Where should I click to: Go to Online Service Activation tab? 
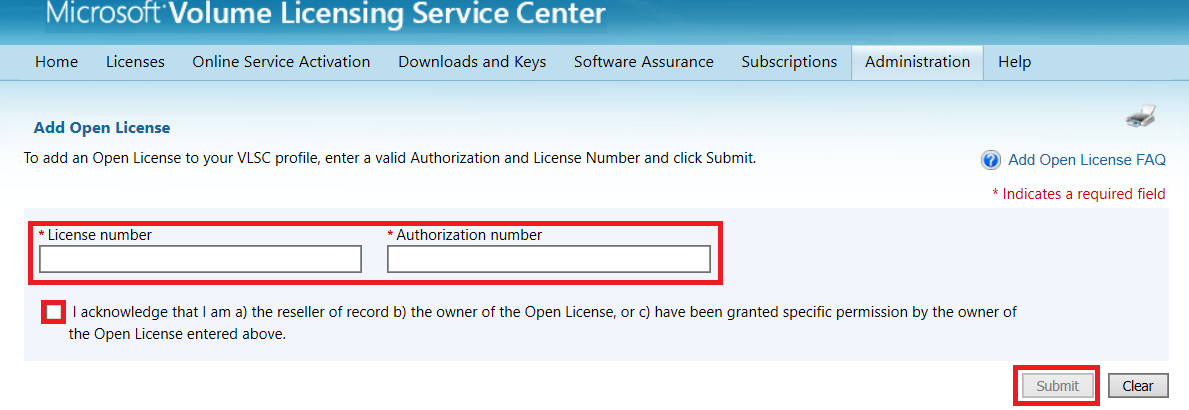pyautogui.click(x=281, y=62)
